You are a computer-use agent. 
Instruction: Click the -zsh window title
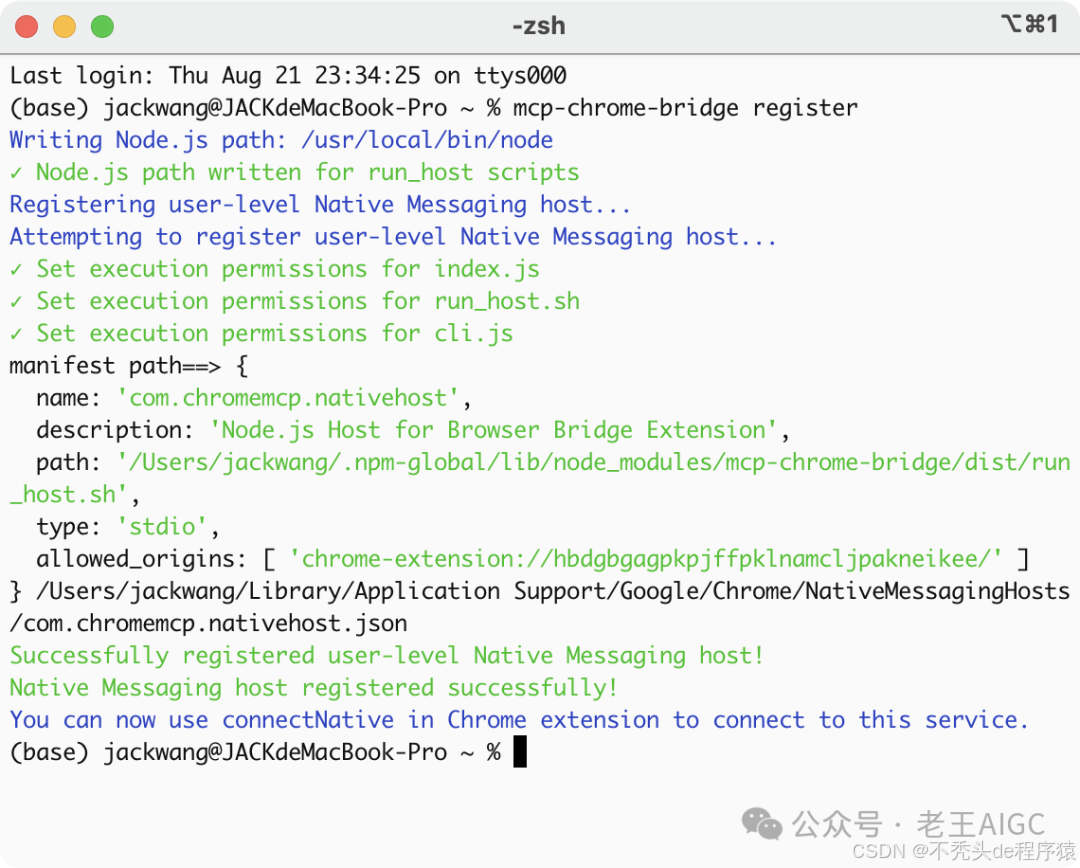click(x=539, y=26)
